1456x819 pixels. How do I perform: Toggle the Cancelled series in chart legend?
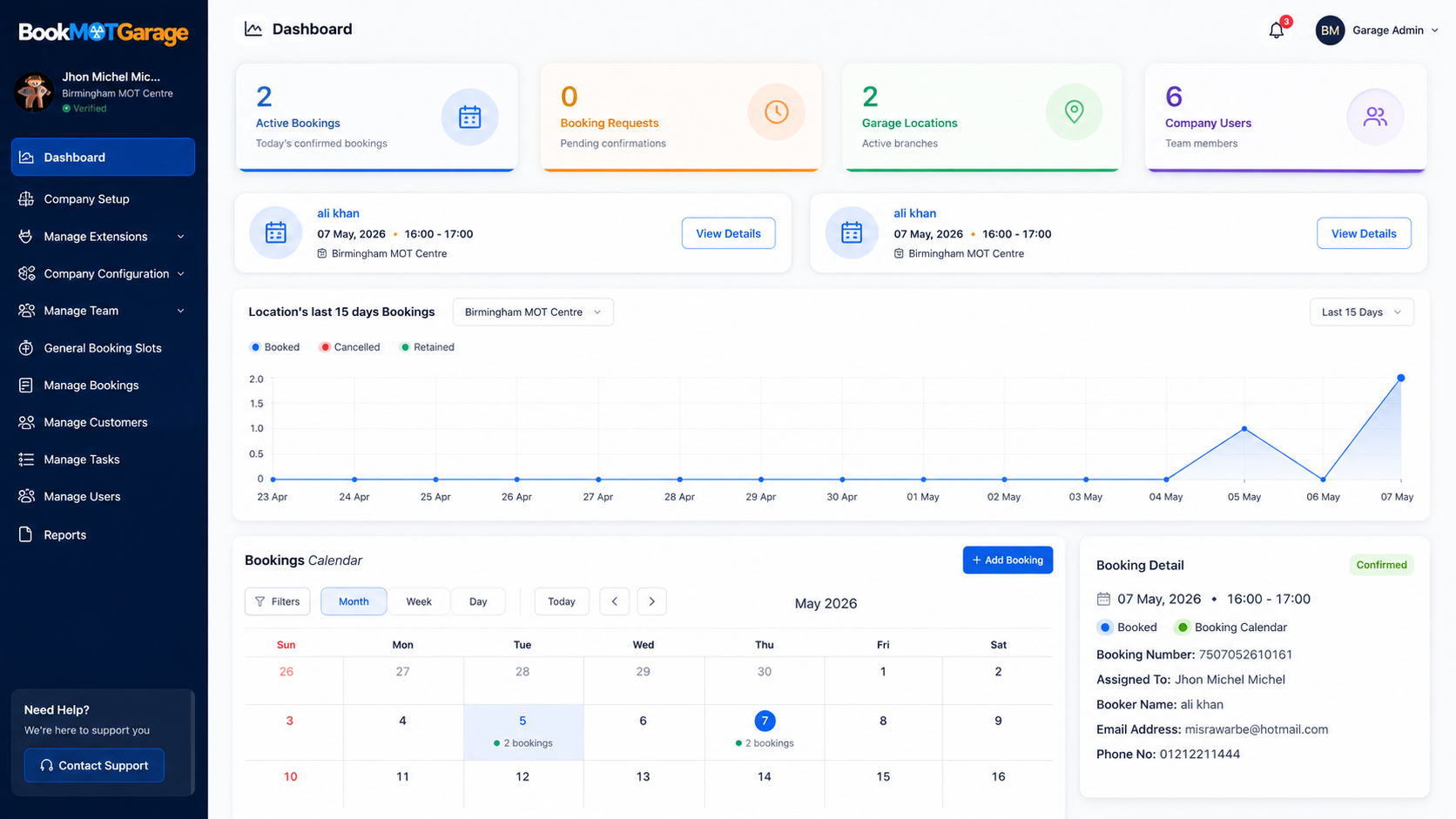(350, 347)
